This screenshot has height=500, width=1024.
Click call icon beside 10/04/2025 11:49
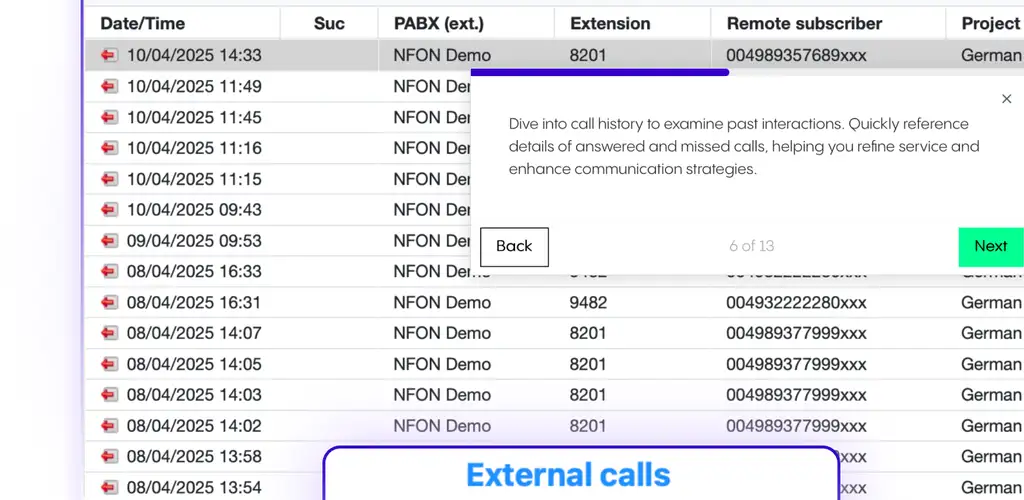point(109,87)
